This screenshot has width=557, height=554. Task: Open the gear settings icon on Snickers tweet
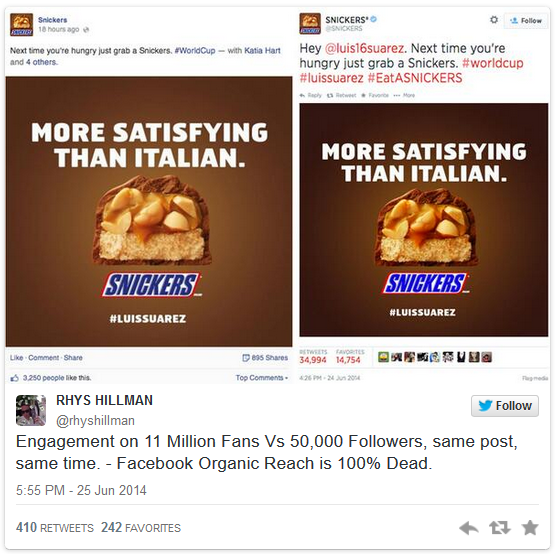pos(493,20)
